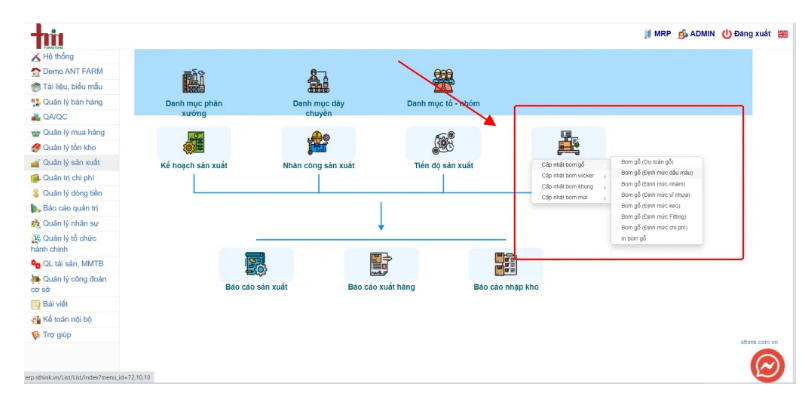This screenshot has width=802, height=396.
Task: Select Bom gỗ (Định mức nhám)
Action: coord(657,184)
